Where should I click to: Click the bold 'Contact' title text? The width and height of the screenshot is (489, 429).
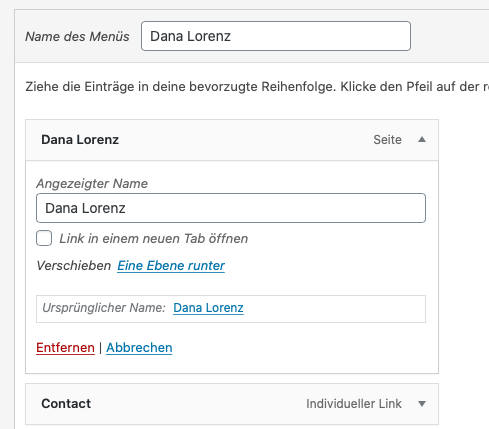(66, 404)
